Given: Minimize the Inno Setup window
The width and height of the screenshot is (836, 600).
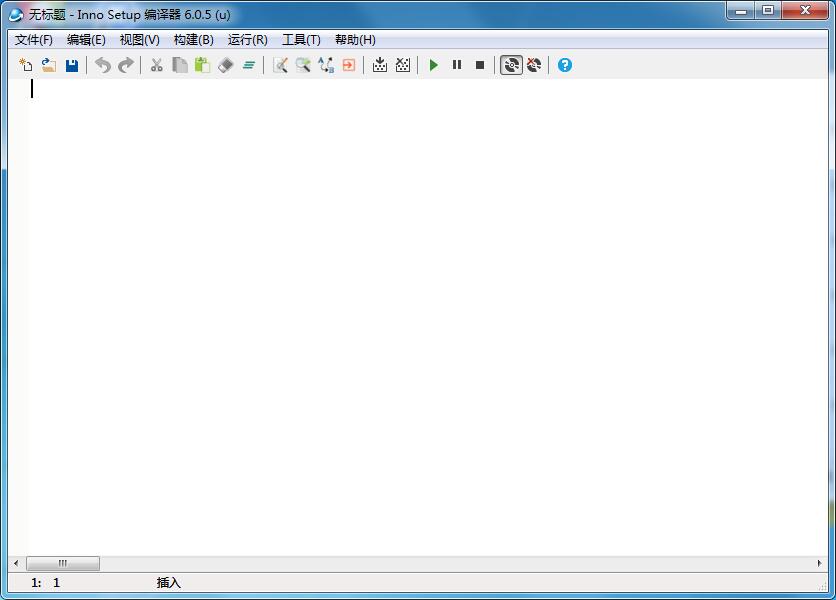Looking at the screenshot, I should pyautogui.click(x=741, y=11).
